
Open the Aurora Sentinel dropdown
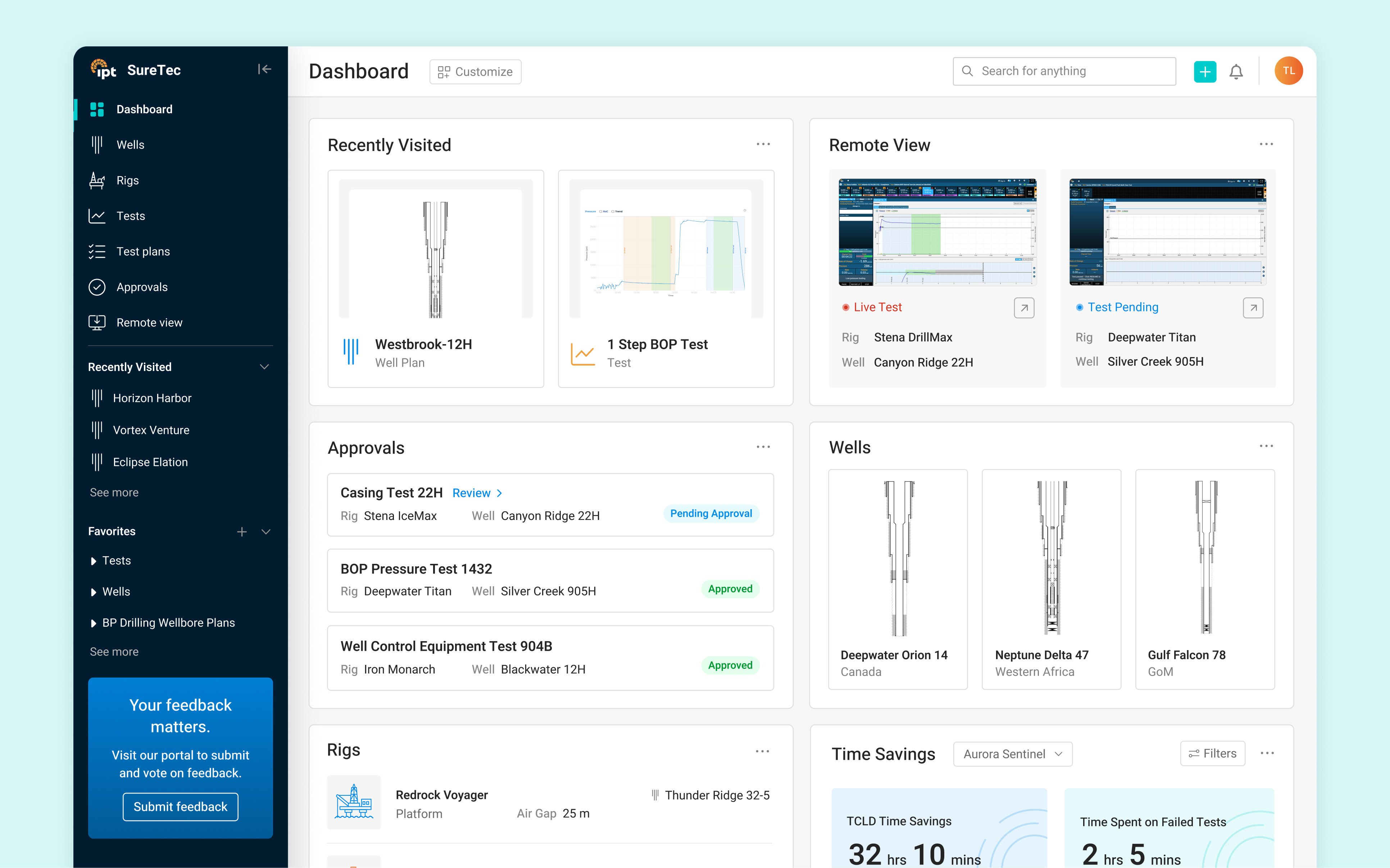[x=1012, y=754]
